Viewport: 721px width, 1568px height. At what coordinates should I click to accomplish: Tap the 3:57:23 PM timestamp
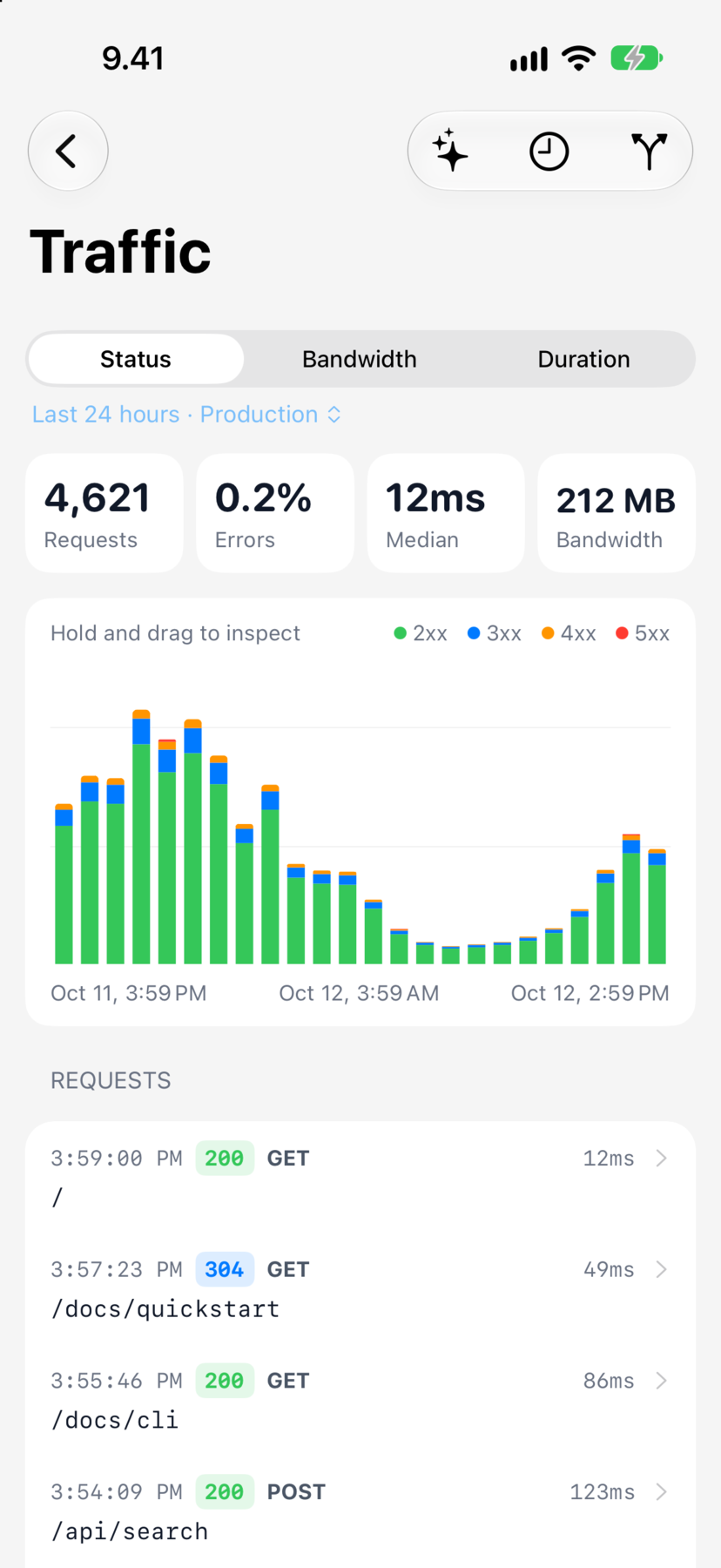pos(117,1270)
